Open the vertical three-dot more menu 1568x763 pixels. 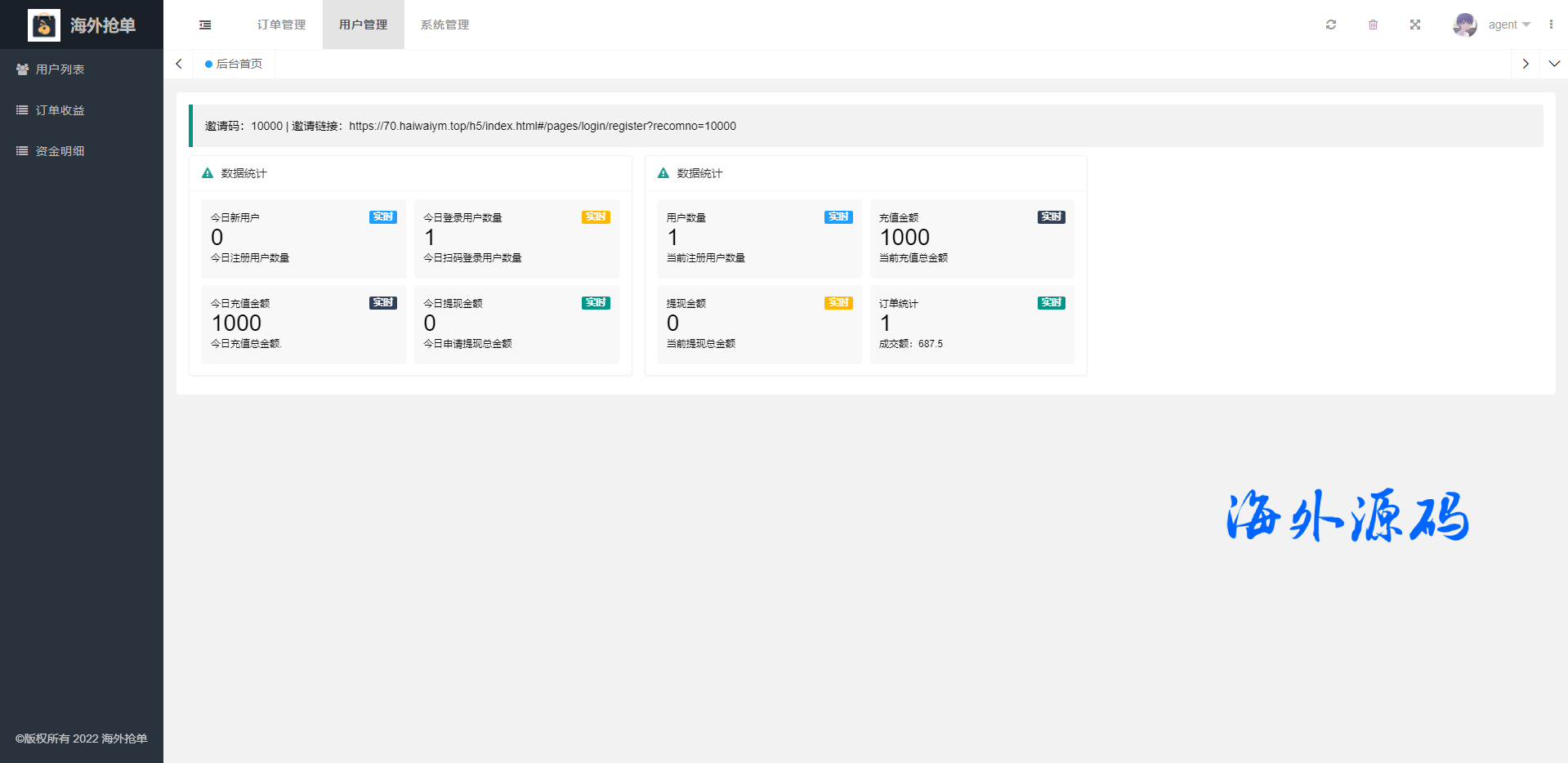1550,25
